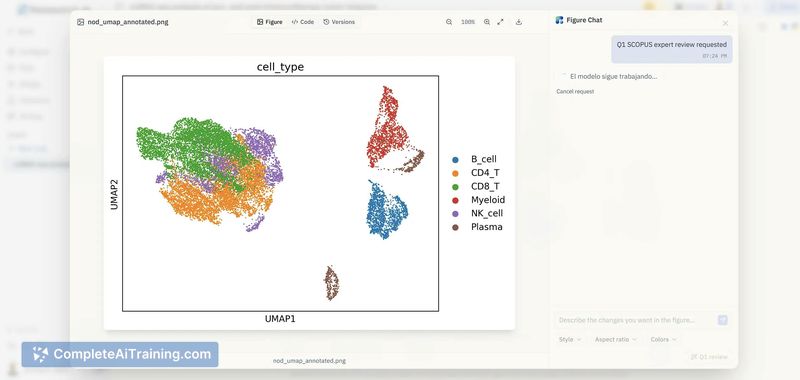
Task: Click the cell_type plot title
Action: click(x=280, y=67)
